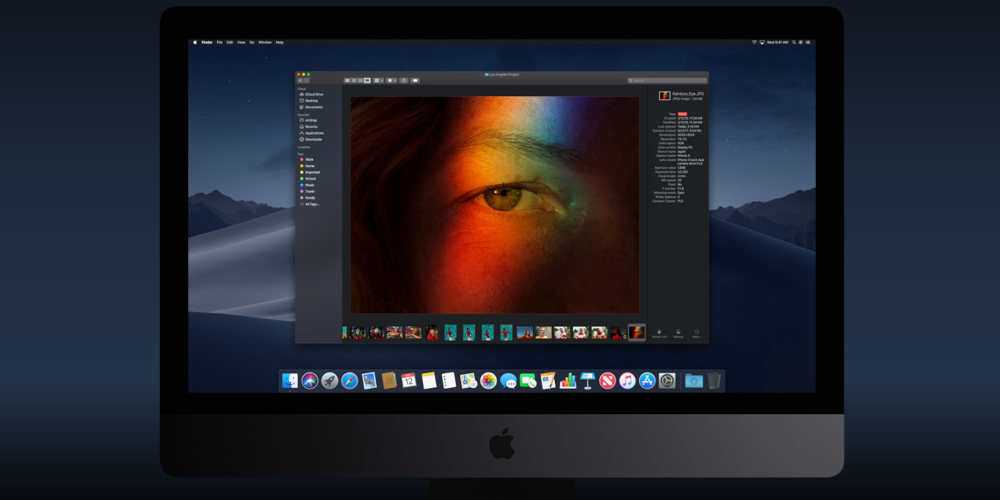Open the Action gear dropdown menu
This screenshot has height=500, width=1000.
(392, 80)
